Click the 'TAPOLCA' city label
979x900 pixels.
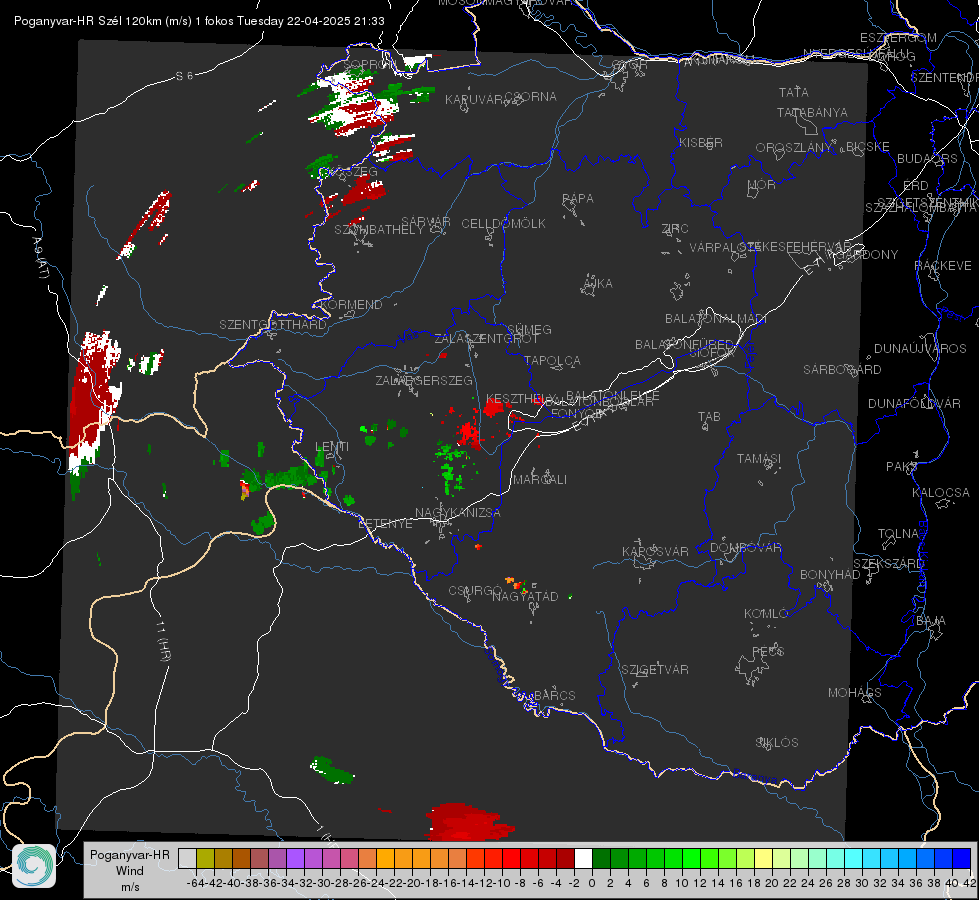552,360
